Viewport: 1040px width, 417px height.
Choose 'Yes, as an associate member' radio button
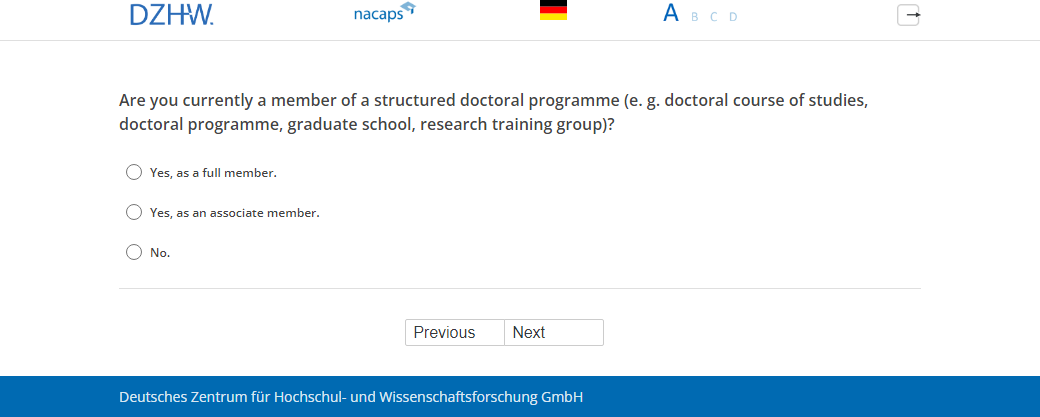tap(134, 213)
